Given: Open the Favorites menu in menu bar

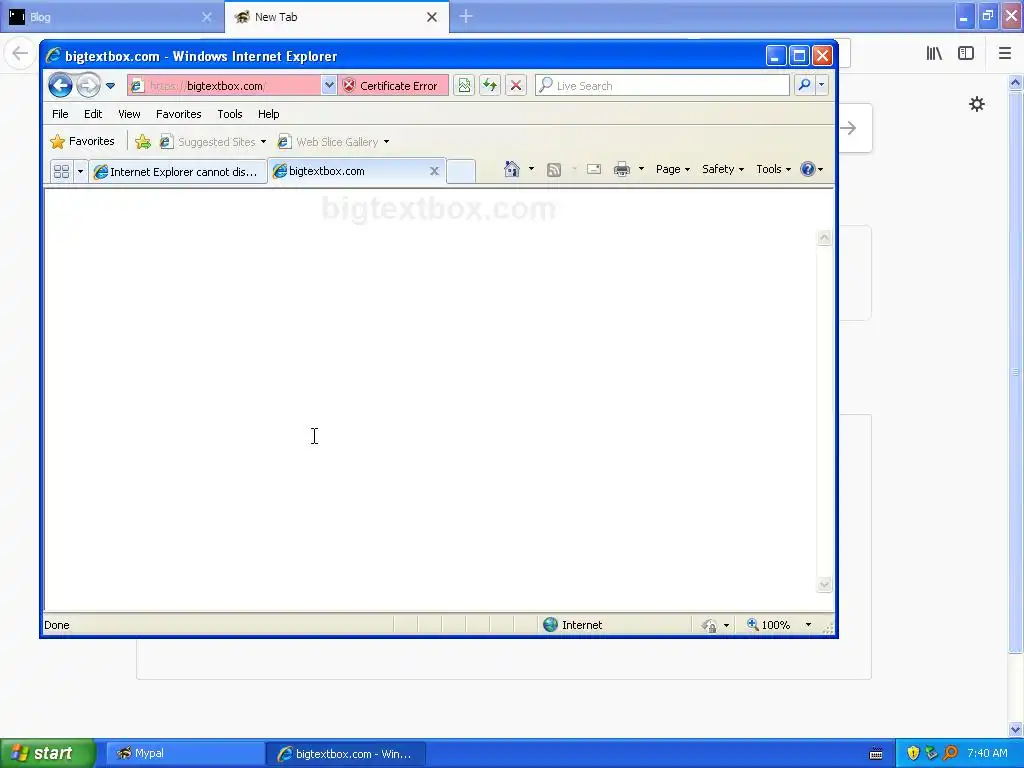Looking at the screenshot, I should pos(178,114).
